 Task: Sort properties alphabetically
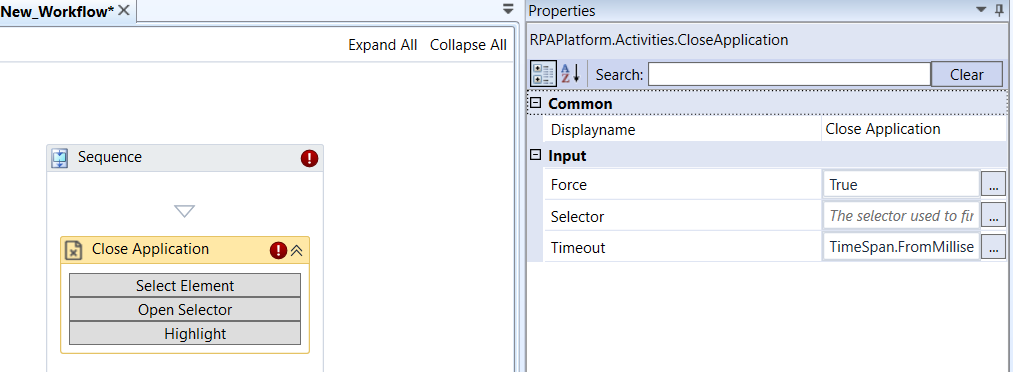(570, 74)
